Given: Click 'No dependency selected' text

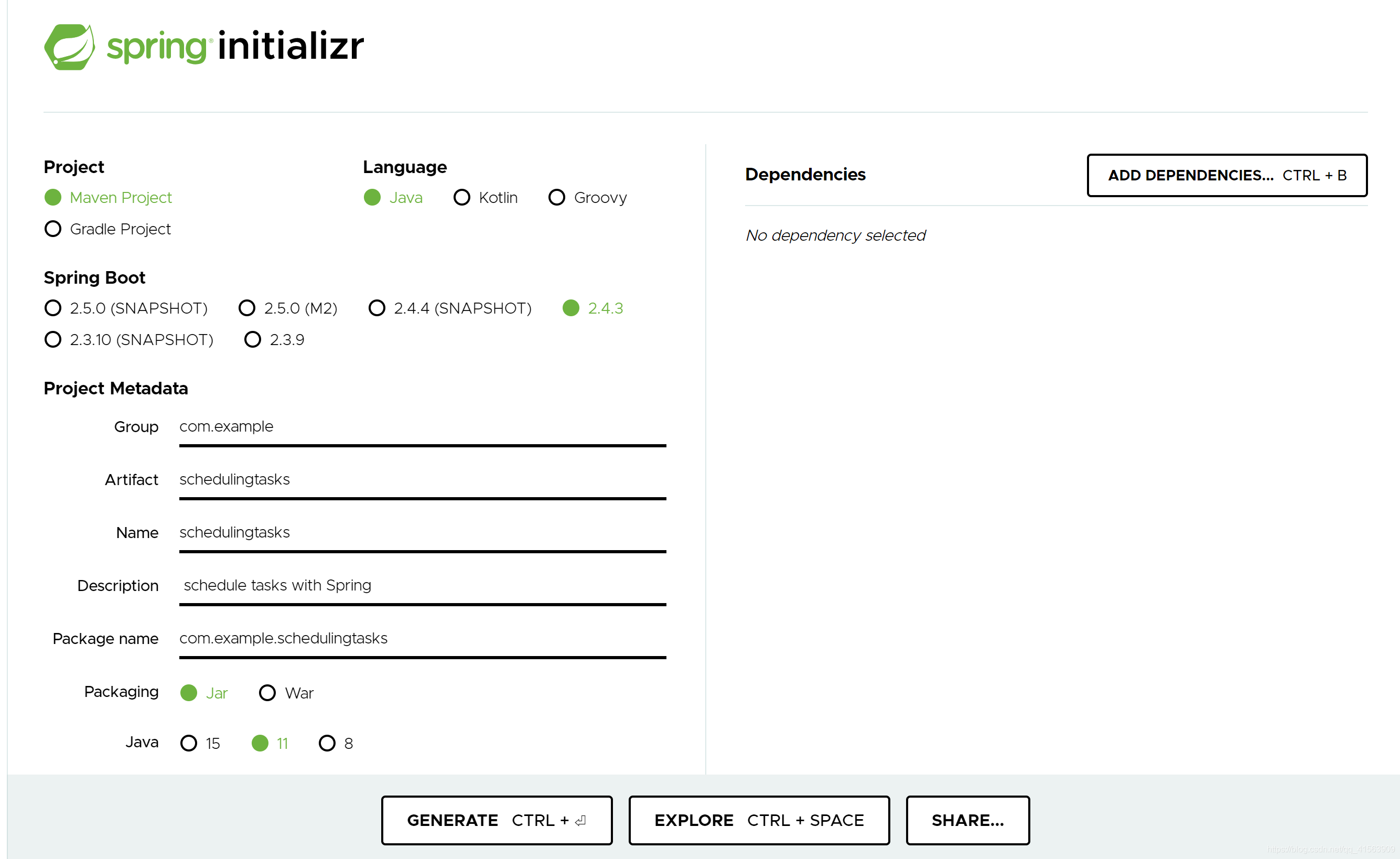Looking at the screenshot, I should click(x=835, y=236).
